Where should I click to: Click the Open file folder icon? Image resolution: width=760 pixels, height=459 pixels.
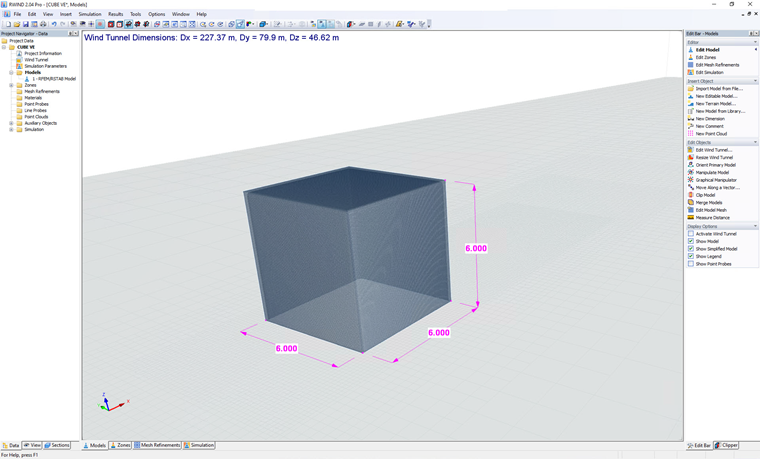tap(16, 24)
